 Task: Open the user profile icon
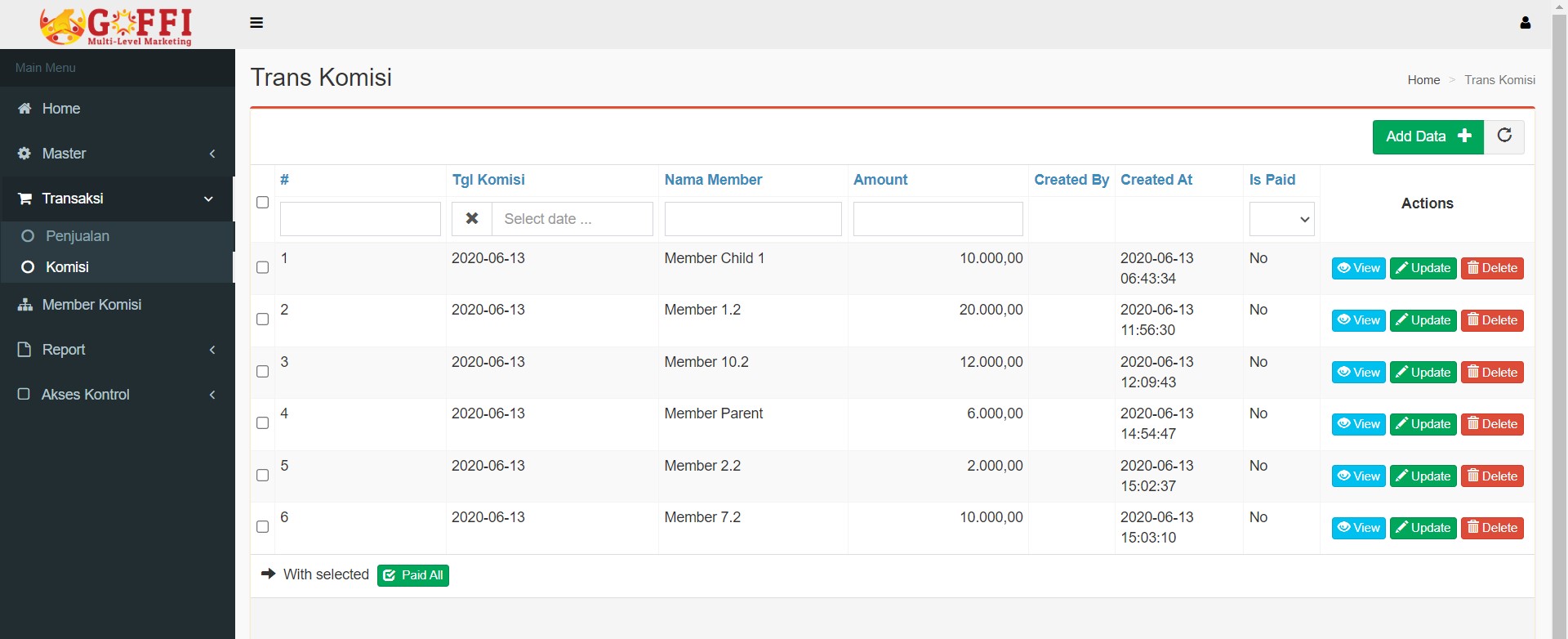click(1525, 23)
